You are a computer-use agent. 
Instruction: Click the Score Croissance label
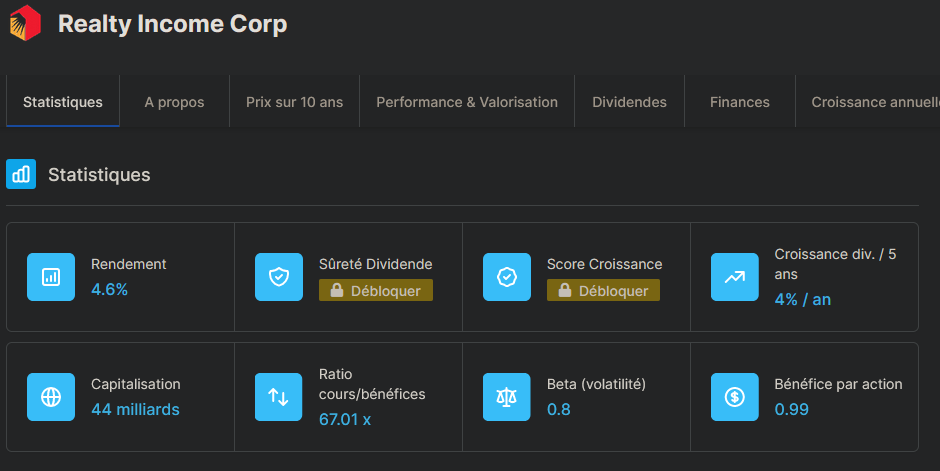(x=604, y=264)
